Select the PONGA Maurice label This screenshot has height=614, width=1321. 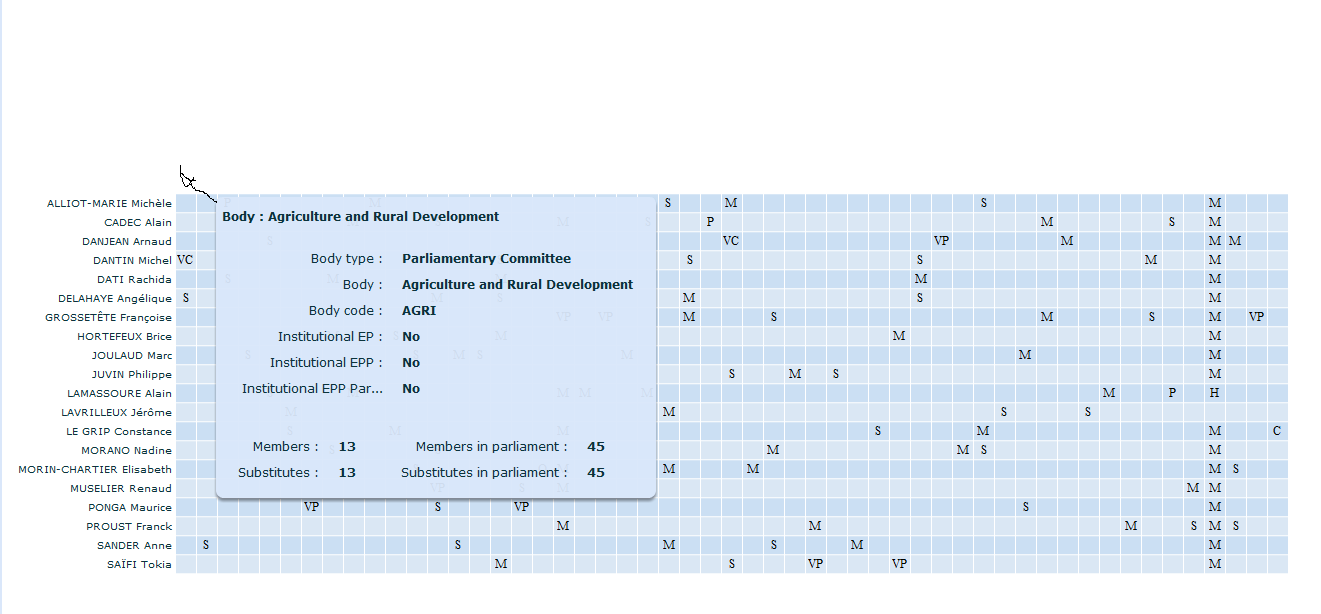pyautogui.click(x=130, y=507)
